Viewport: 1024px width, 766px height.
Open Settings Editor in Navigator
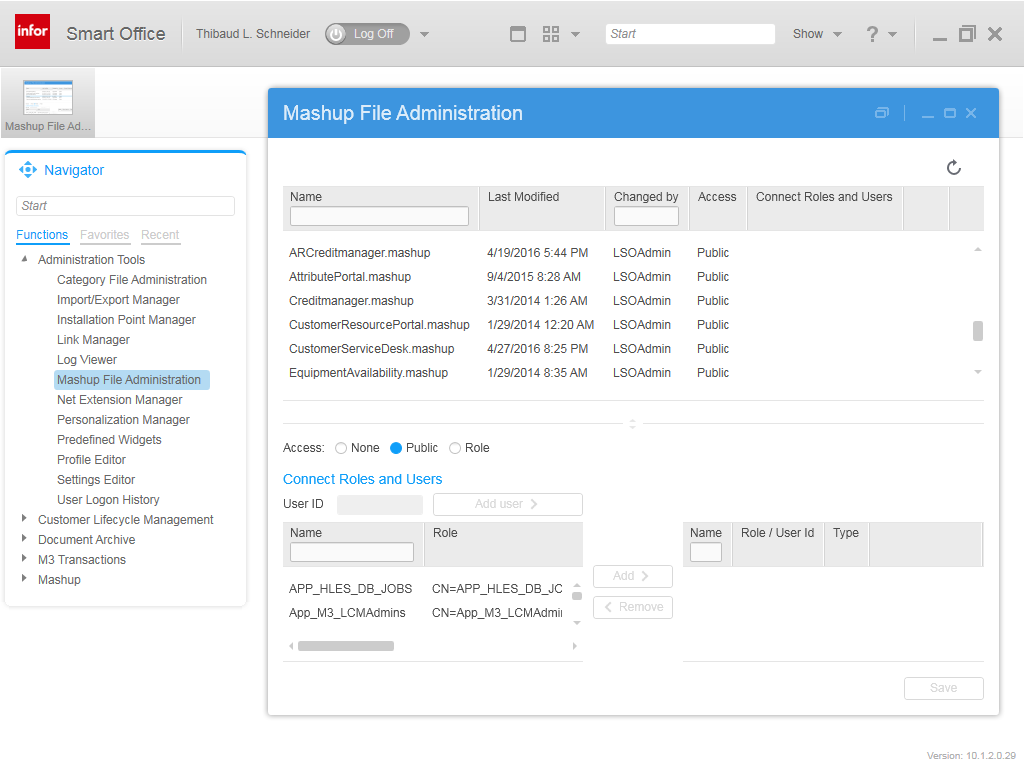point(96,480)
